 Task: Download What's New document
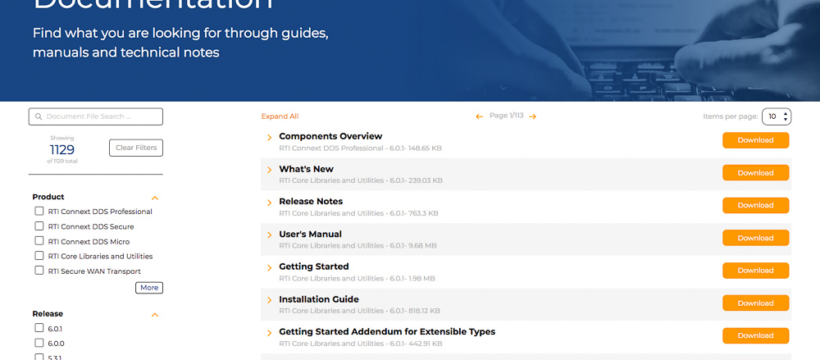756,173
